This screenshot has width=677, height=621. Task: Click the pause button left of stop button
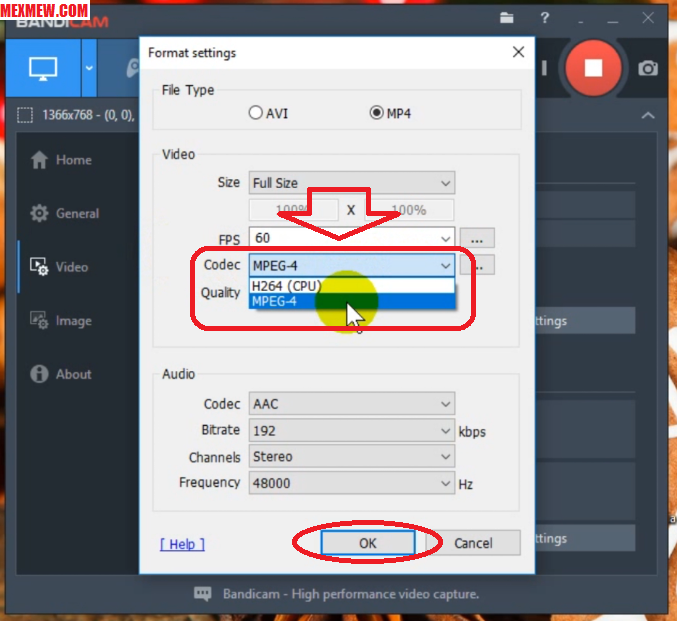point(544,68)
